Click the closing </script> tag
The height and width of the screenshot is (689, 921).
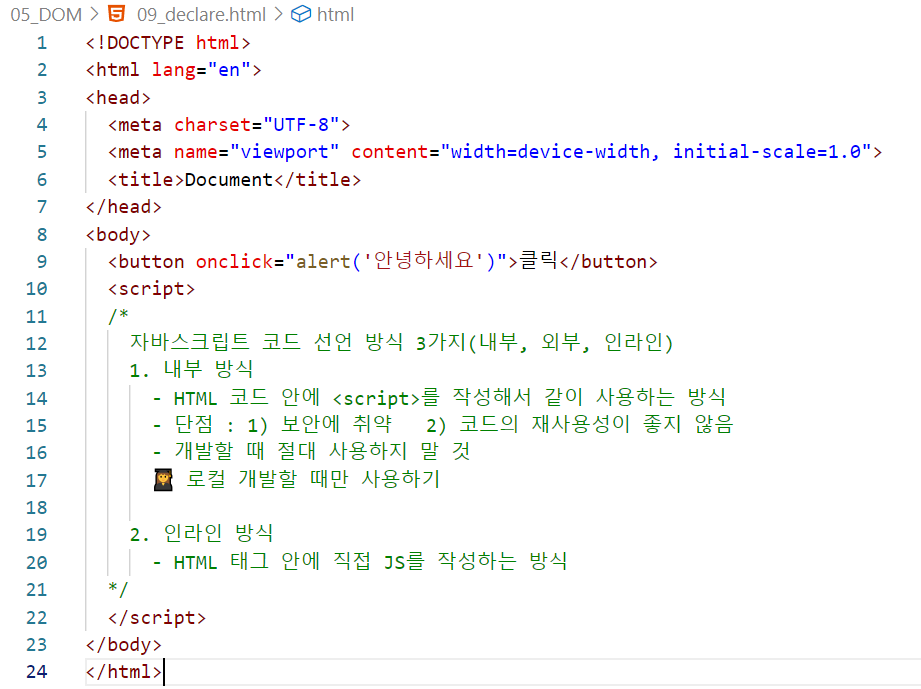tap(157, 617)
